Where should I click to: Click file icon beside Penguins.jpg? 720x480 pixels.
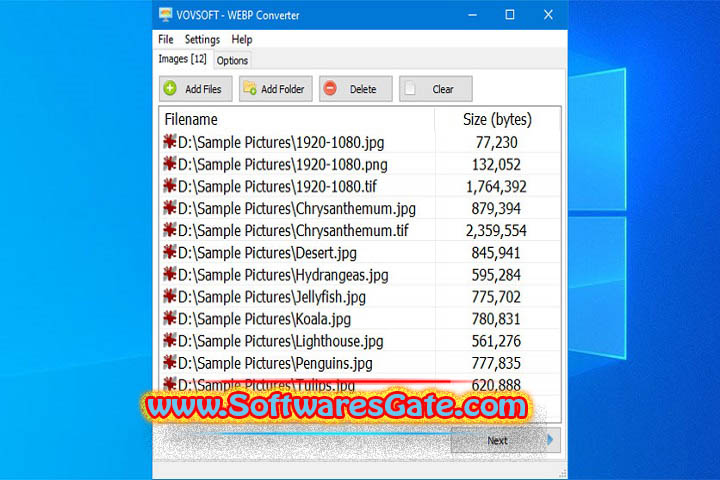(170, 362)
